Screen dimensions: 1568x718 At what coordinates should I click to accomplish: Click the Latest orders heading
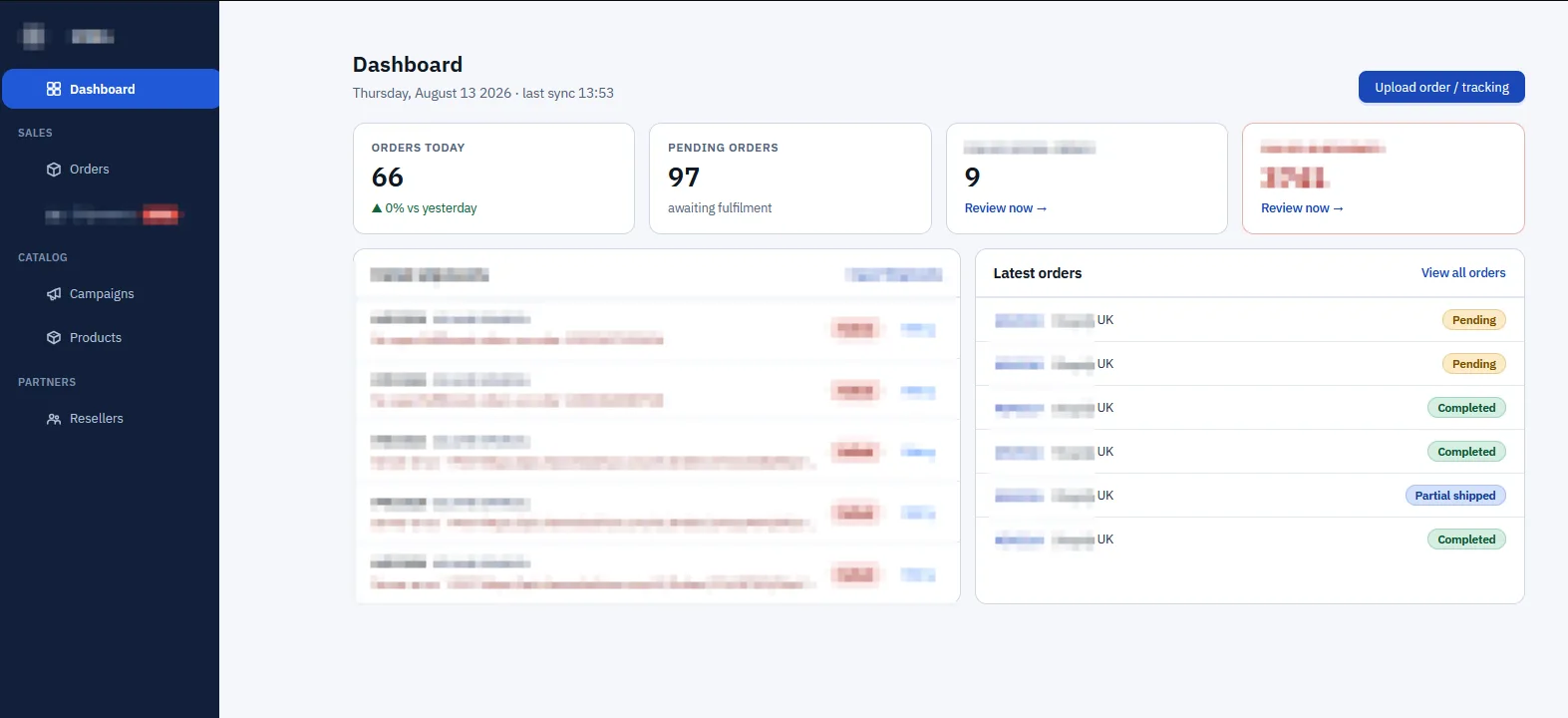(x=1038, y=273)
